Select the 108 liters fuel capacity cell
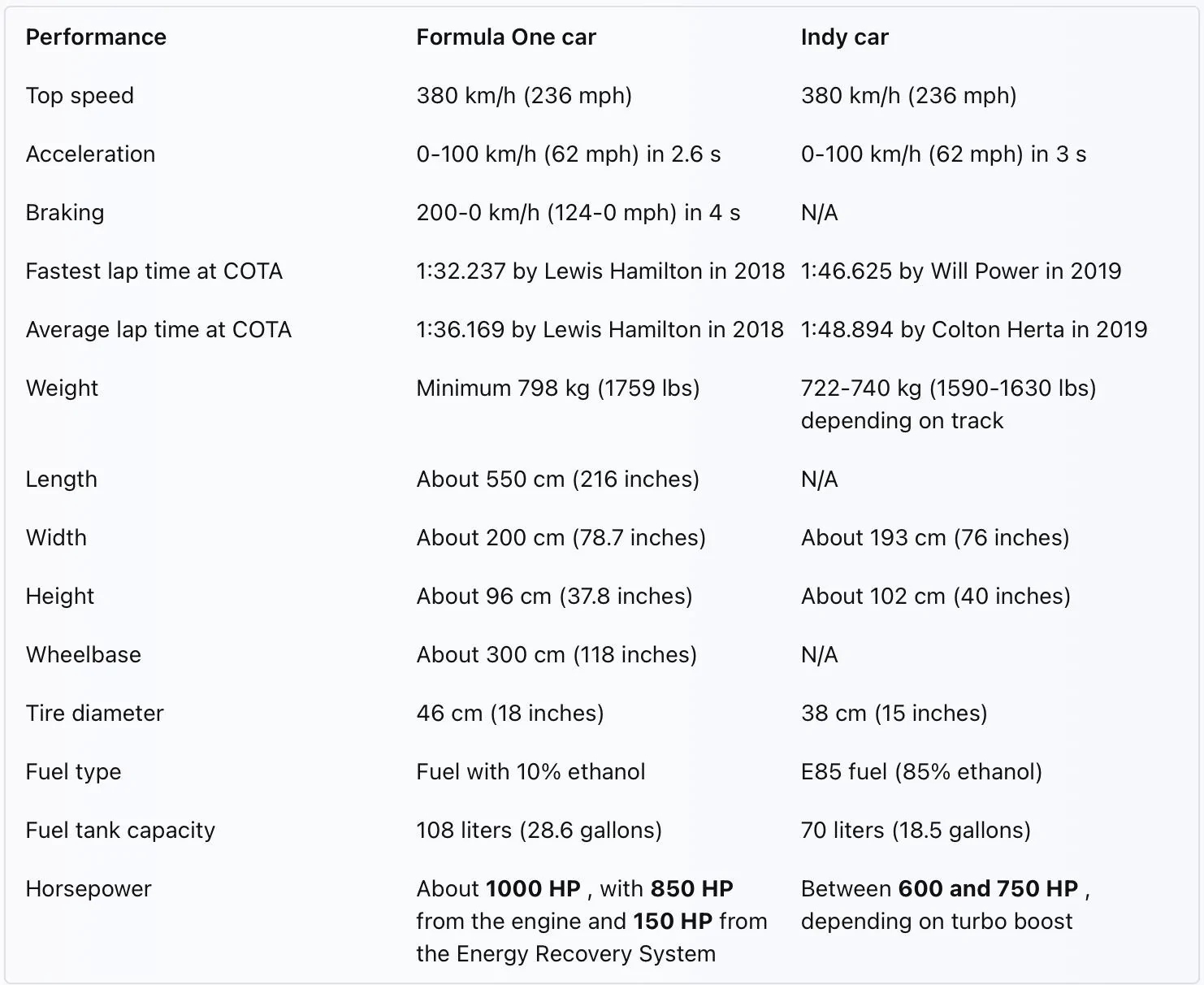 539,831
